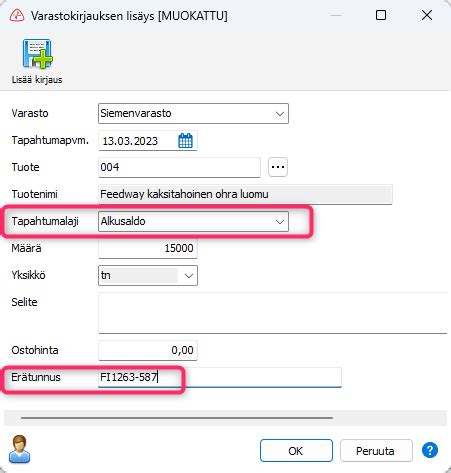Open the calendar picker for Tapahtumapvm.

(x=185, y=141)
